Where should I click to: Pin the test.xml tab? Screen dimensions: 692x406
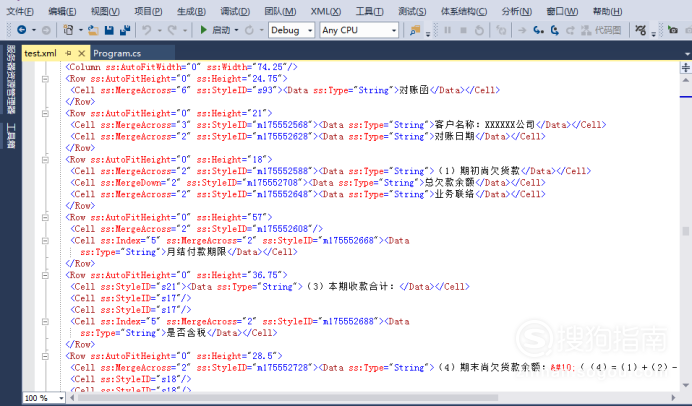point(68,53)
